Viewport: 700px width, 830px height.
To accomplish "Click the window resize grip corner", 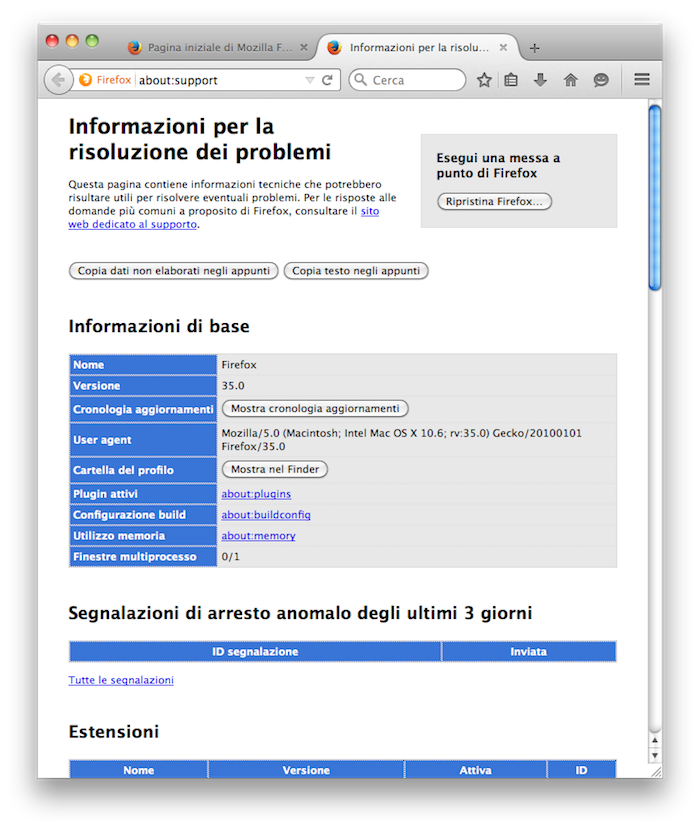I will [656, 772].
